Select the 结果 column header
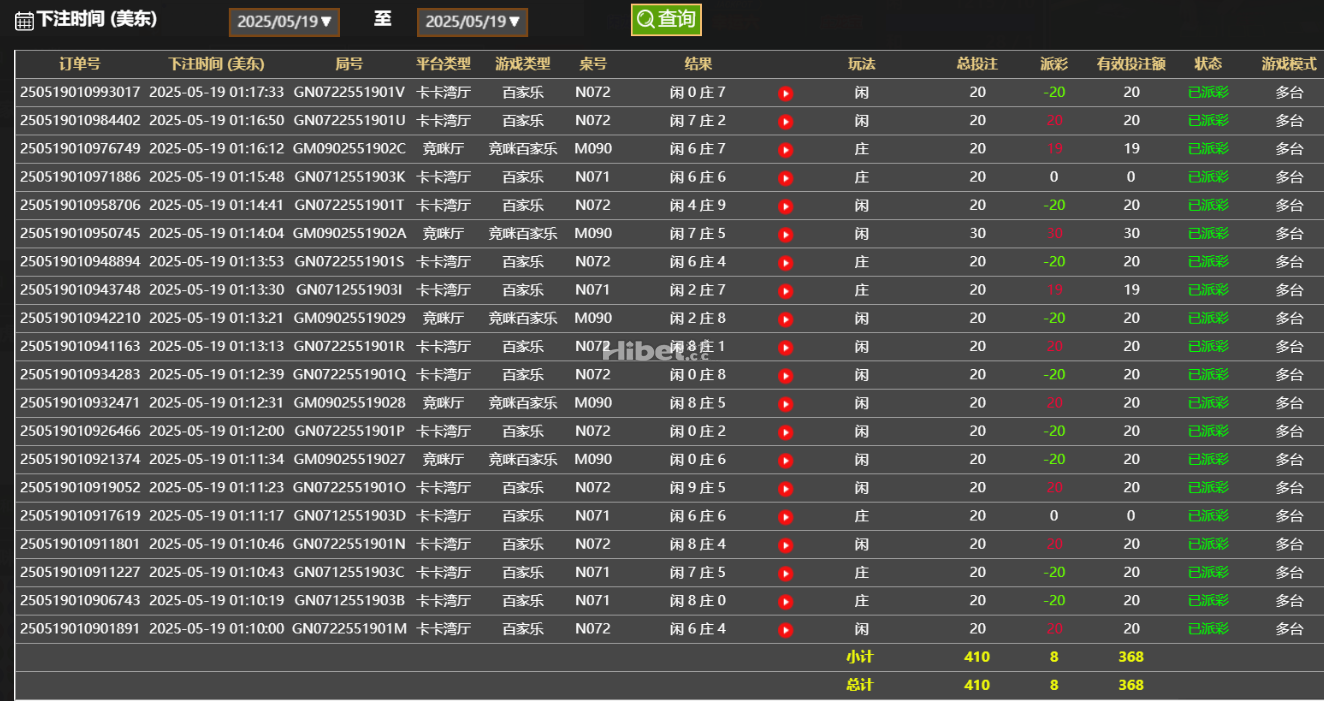Screen dimensions: 1324x701 point(698,64)
